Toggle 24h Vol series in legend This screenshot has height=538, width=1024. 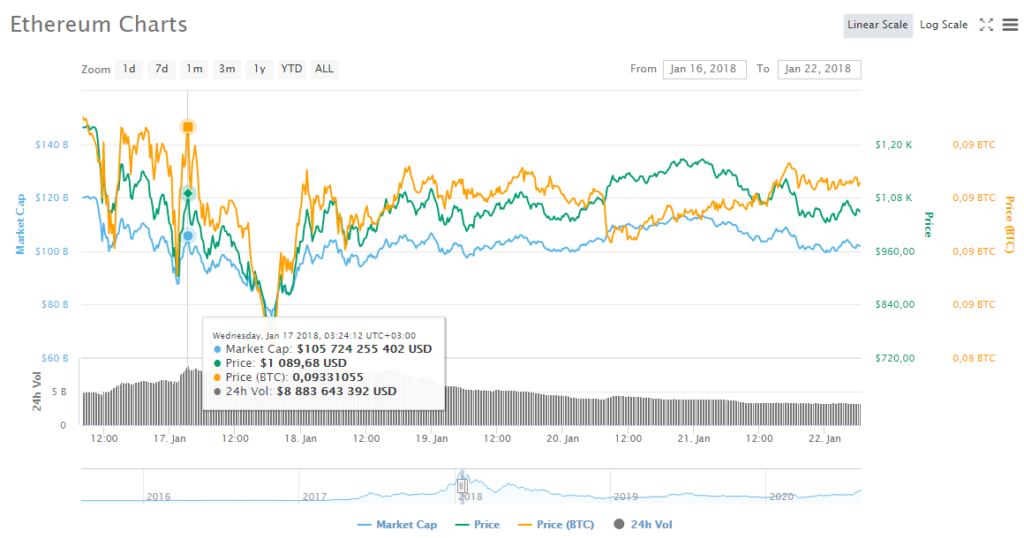pos(643,524)
